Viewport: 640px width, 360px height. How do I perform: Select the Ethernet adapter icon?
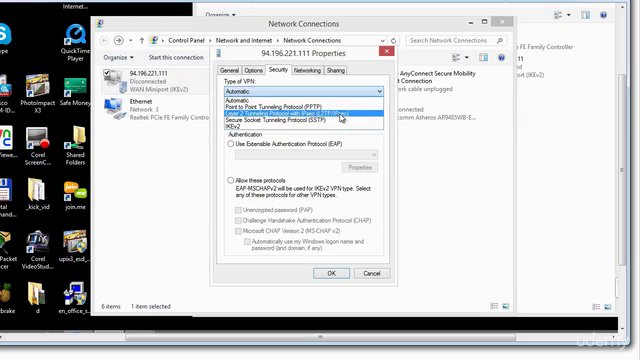[115, 109]
